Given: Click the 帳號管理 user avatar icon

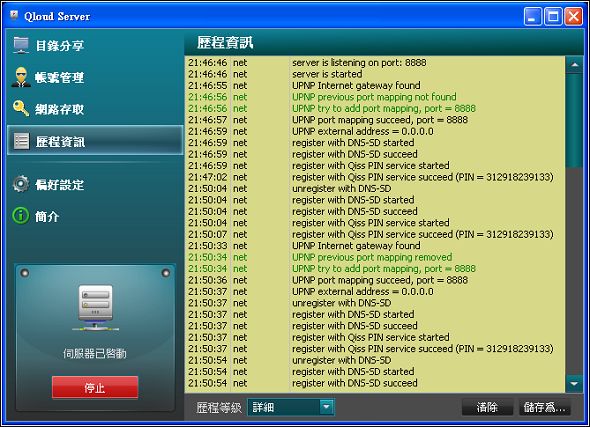Looking at the screenshot, I should [21, 77].
